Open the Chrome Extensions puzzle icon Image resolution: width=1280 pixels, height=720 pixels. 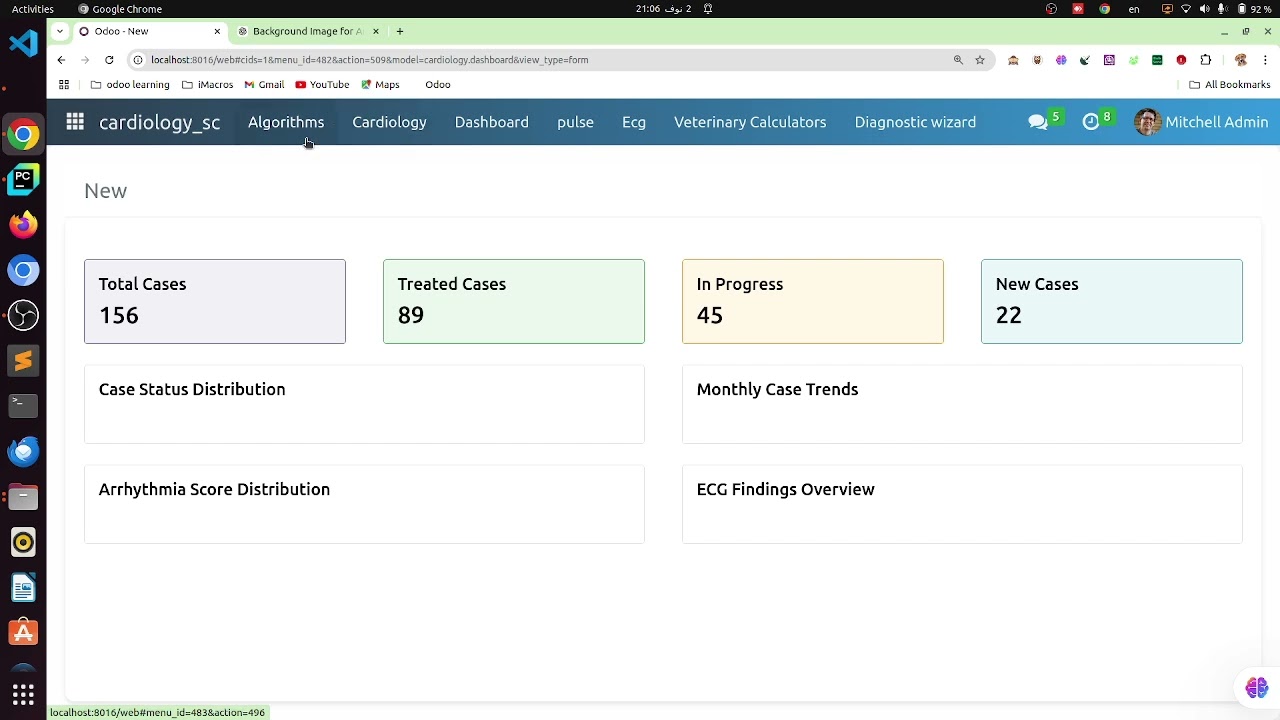coord(1205,60)
